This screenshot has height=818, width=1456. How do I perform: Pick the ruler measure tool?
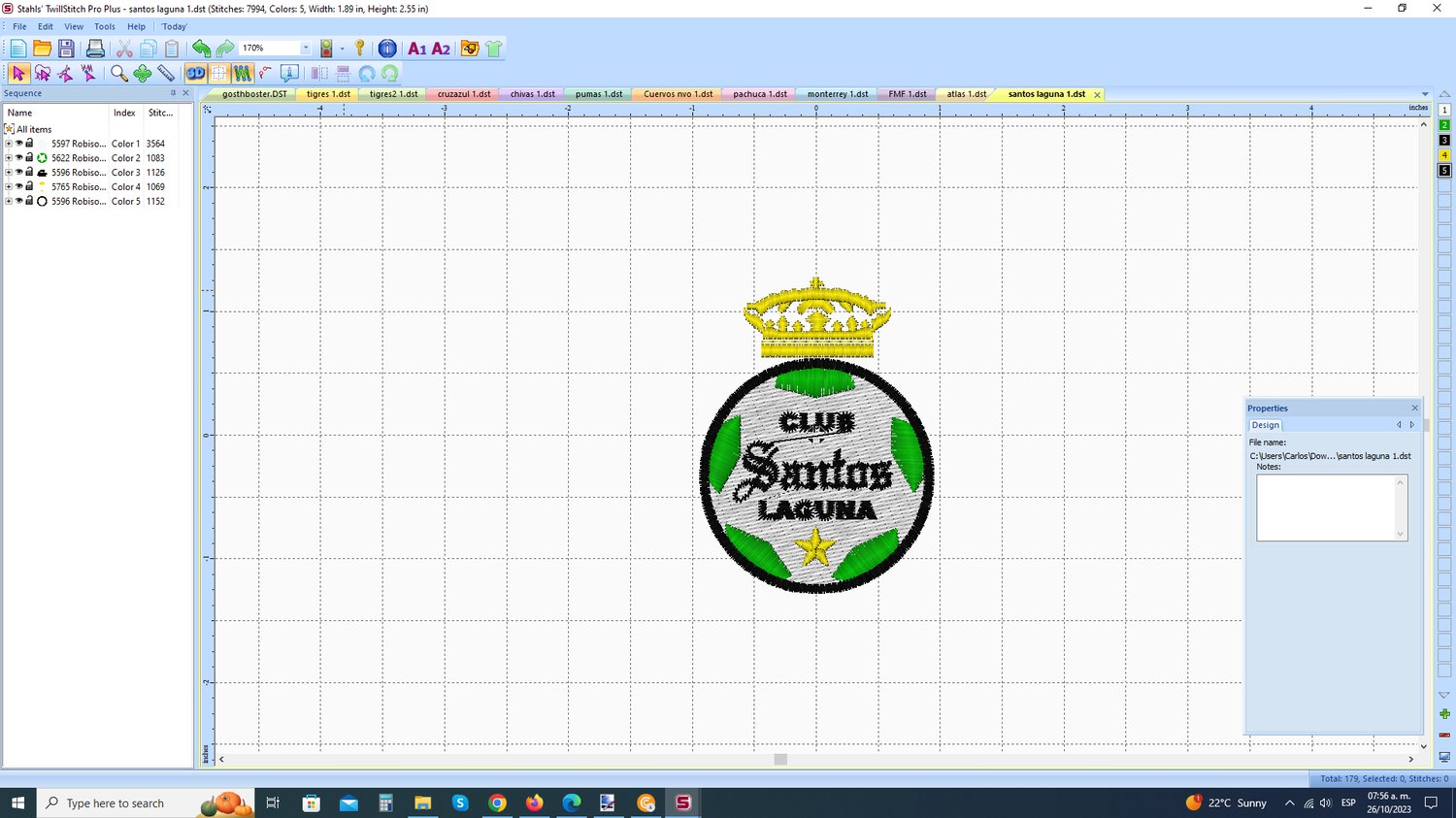(166, 73)
